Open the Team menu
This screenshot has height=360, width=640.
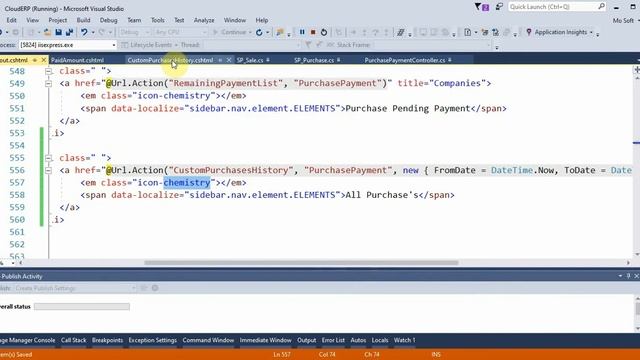pyautogui.click(x=134, y=20)
